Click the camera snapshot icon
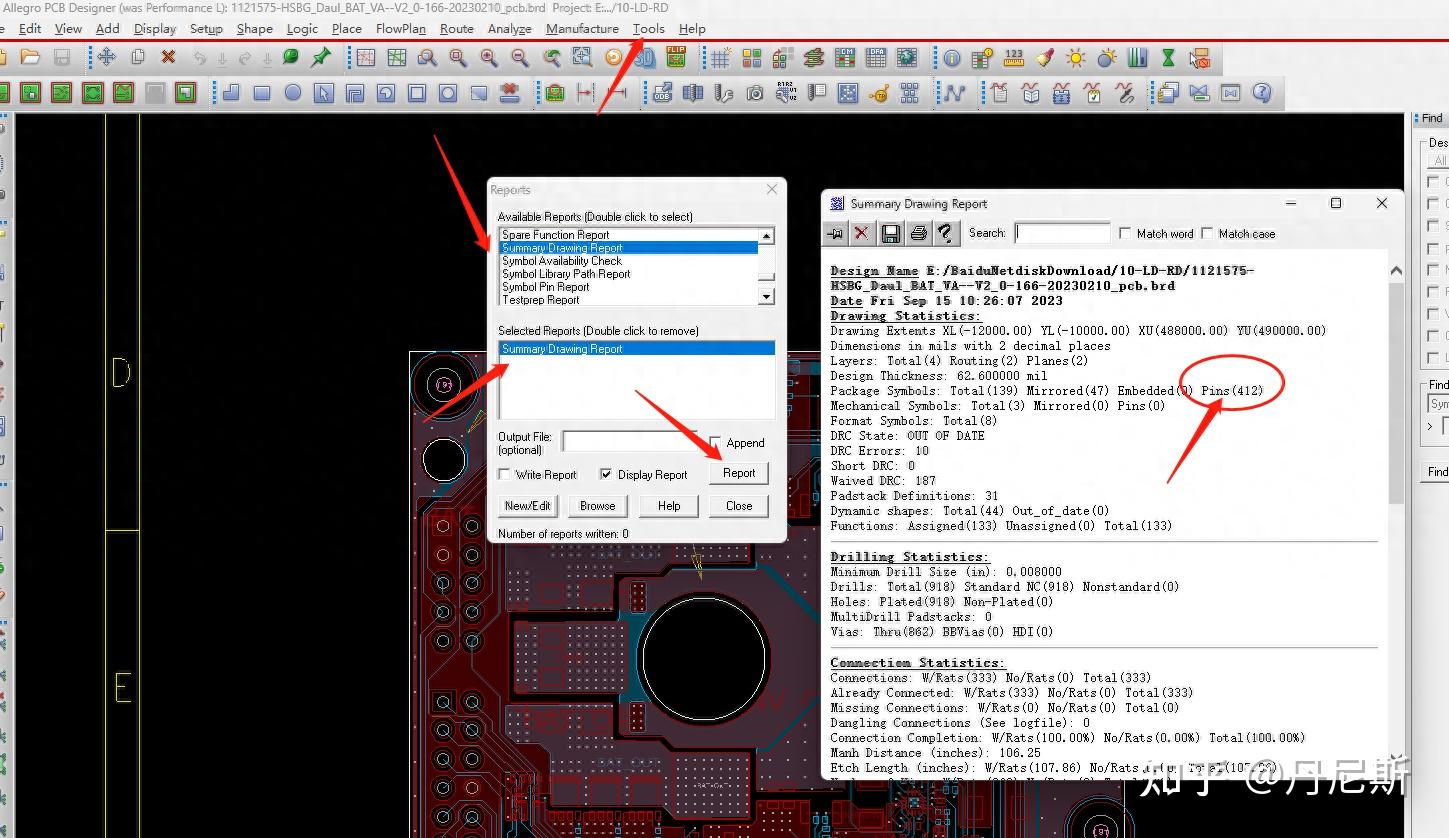This screenshot has height=838, width=1449. 755,93
